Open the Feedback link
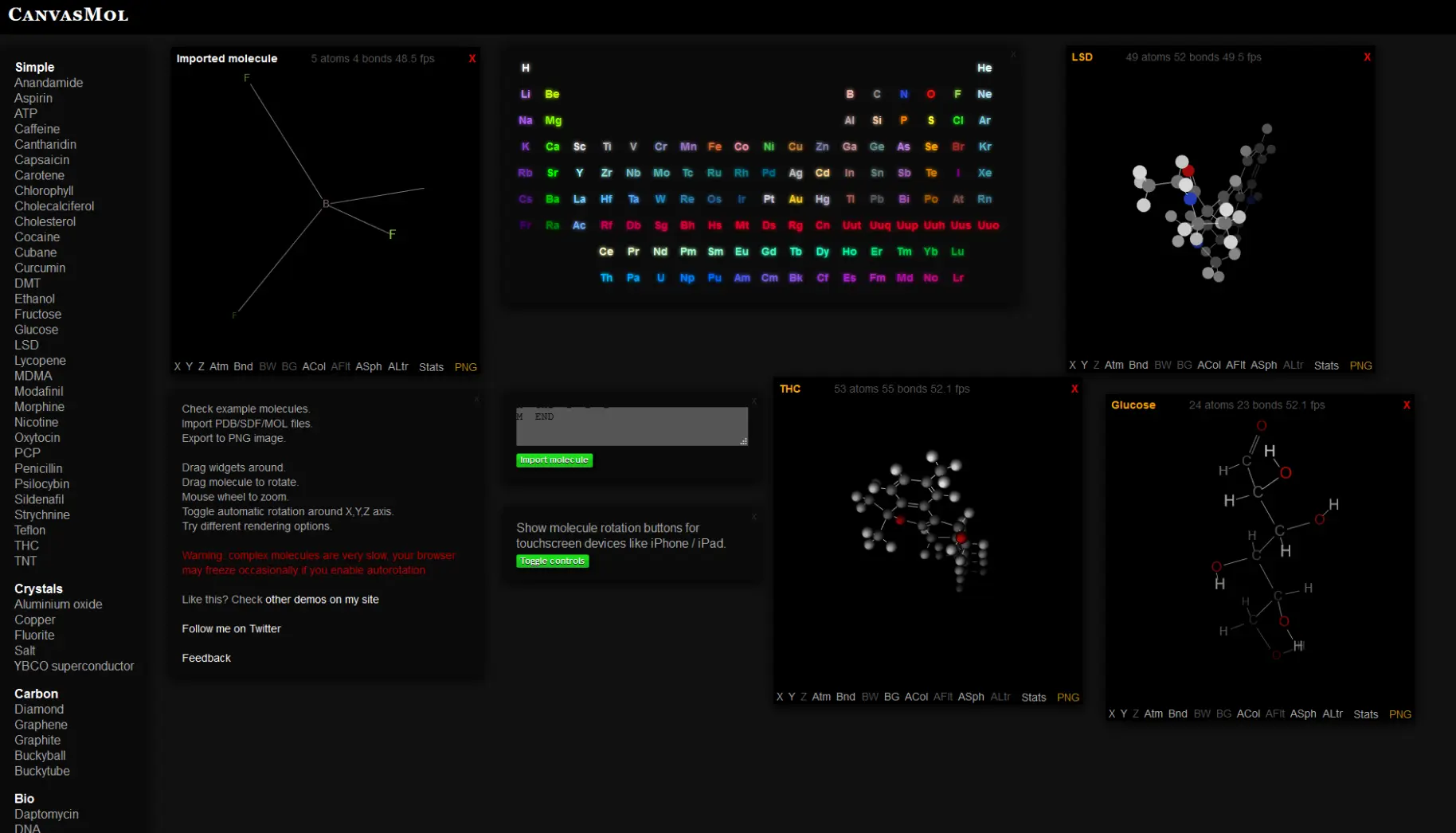 click(x=206, y=659)
